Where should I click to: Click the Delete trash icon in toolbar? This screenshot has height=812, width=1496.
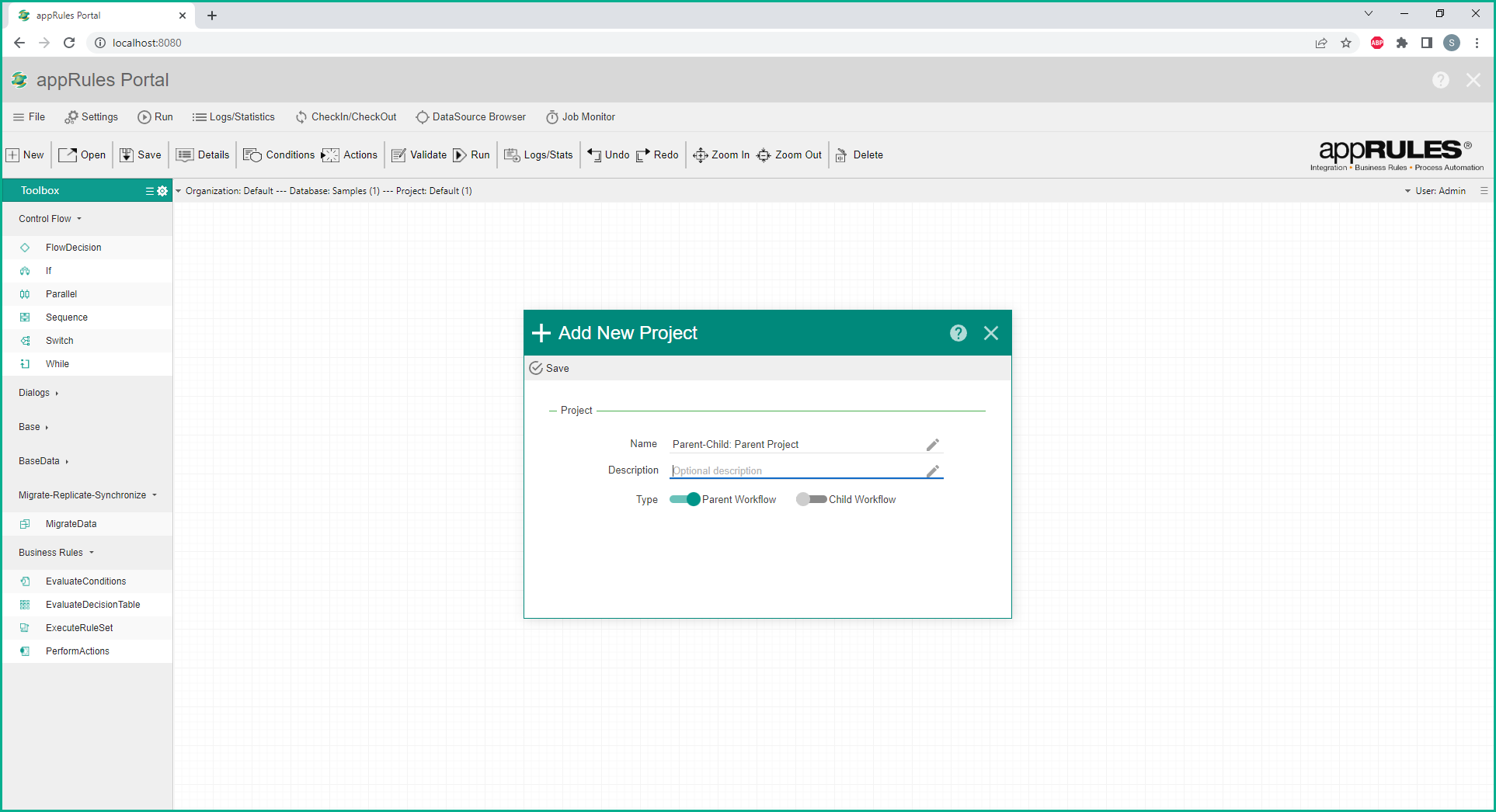coord(841,155)
